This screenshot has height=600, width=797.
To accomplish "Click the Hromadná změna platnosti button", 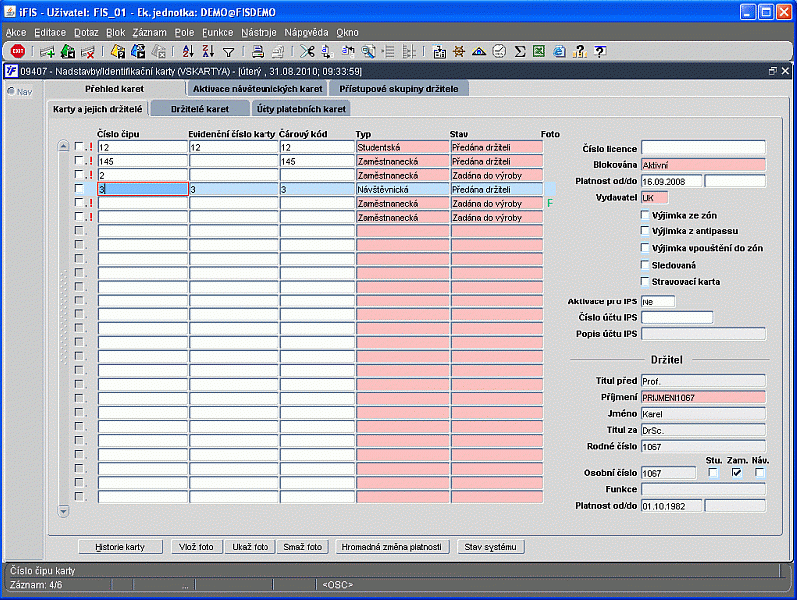I will point(392,547).
